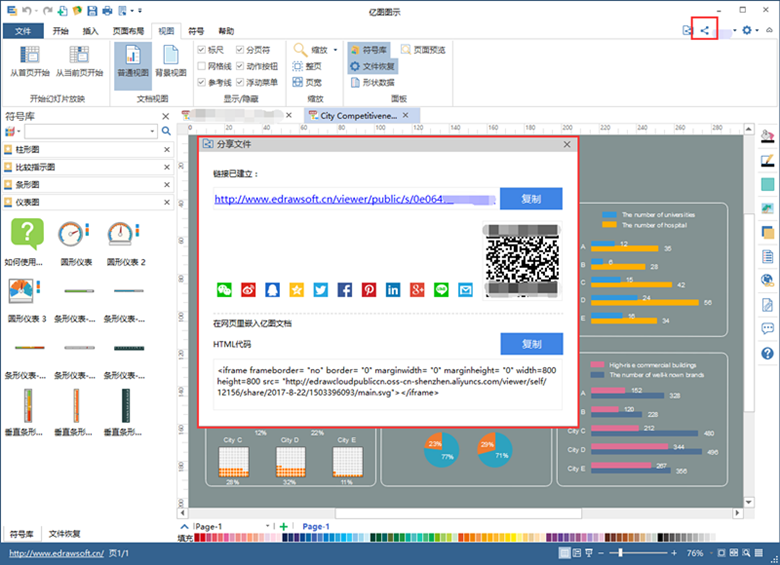
Task: Open the 缩放 zoom dropdown
Action: pyautogui.click(x=313, y=49)
